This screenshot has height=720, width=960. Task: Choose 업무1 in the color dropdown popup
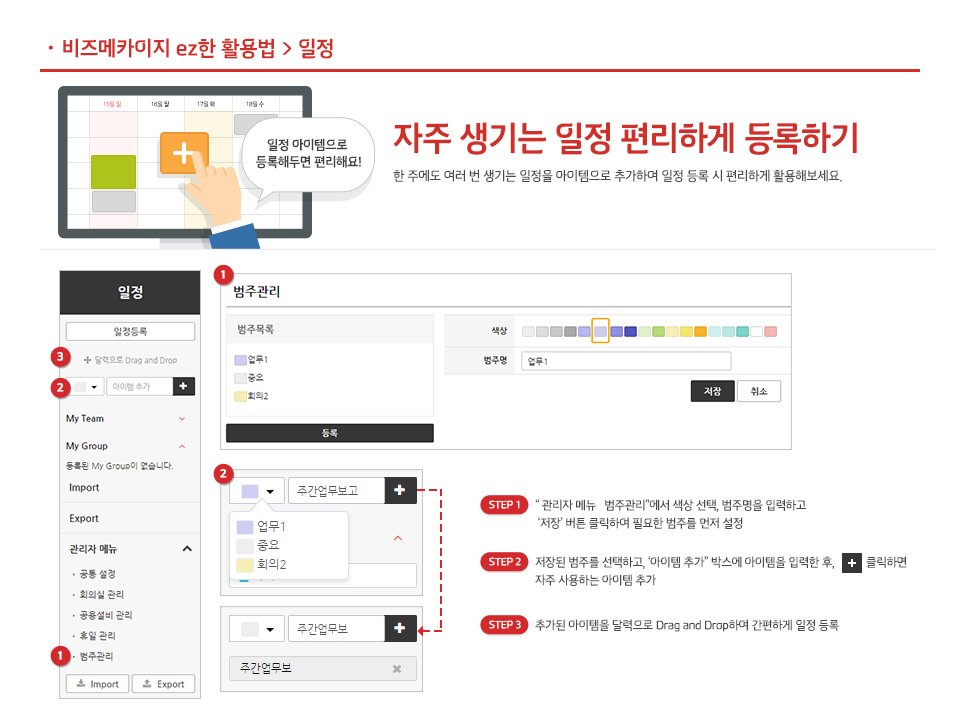click(261, 527)
